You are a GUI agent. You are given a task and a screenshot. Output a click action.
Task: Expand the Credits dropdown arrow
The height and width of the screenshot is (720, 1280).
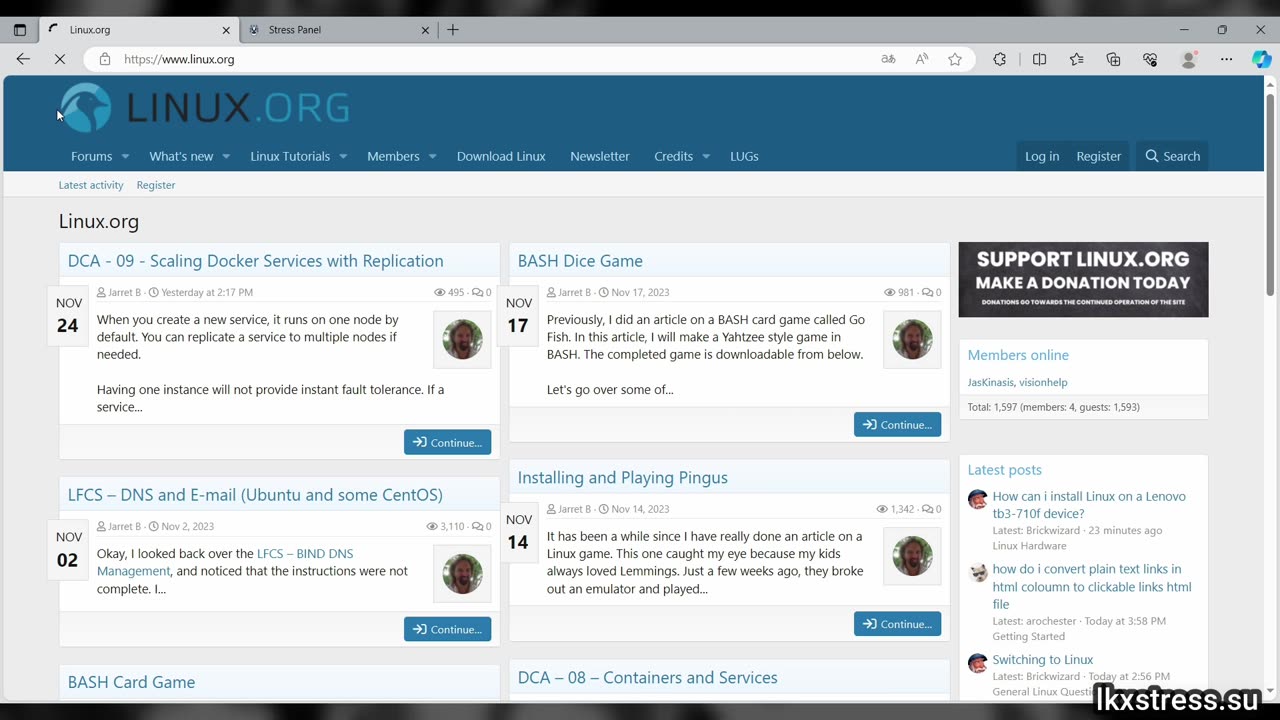point(706,156)
